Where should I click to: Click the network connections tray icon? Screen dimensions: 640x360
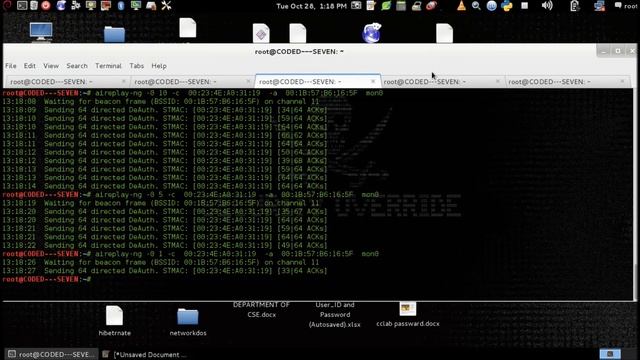coord(599,6)
